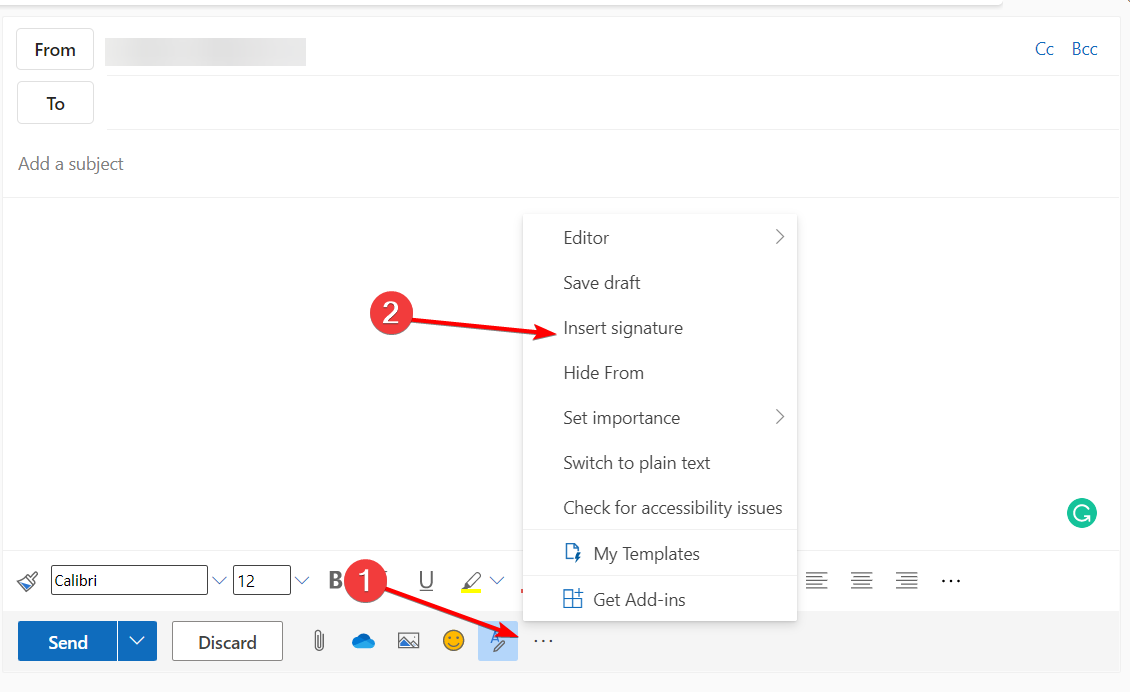Click the Calibri font name field

[129, 580]
